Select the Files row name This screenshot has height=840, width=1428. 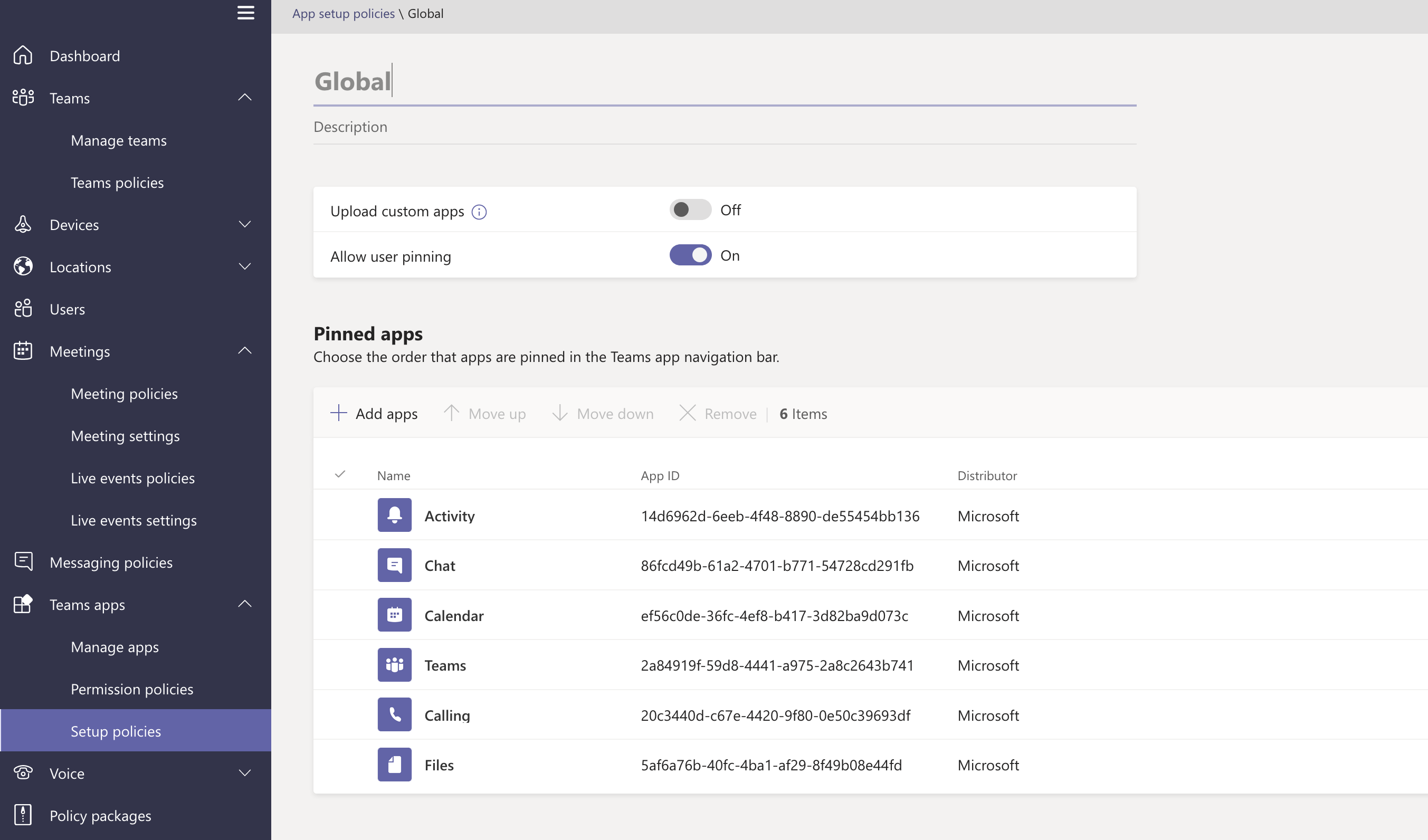(439, 765)
